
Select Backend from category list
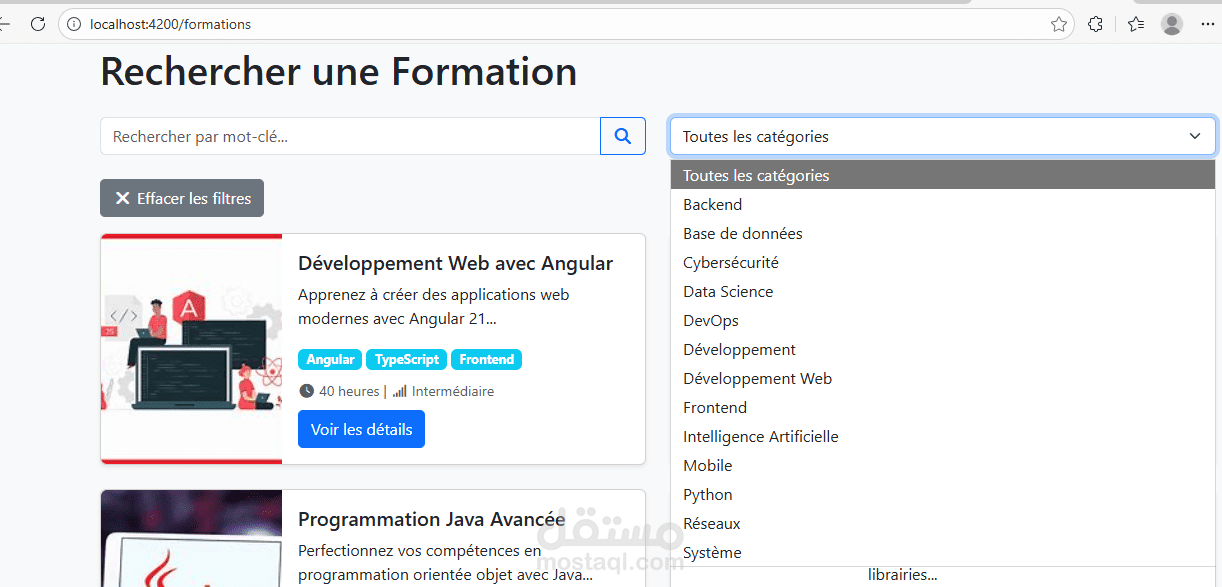point(713,204)
